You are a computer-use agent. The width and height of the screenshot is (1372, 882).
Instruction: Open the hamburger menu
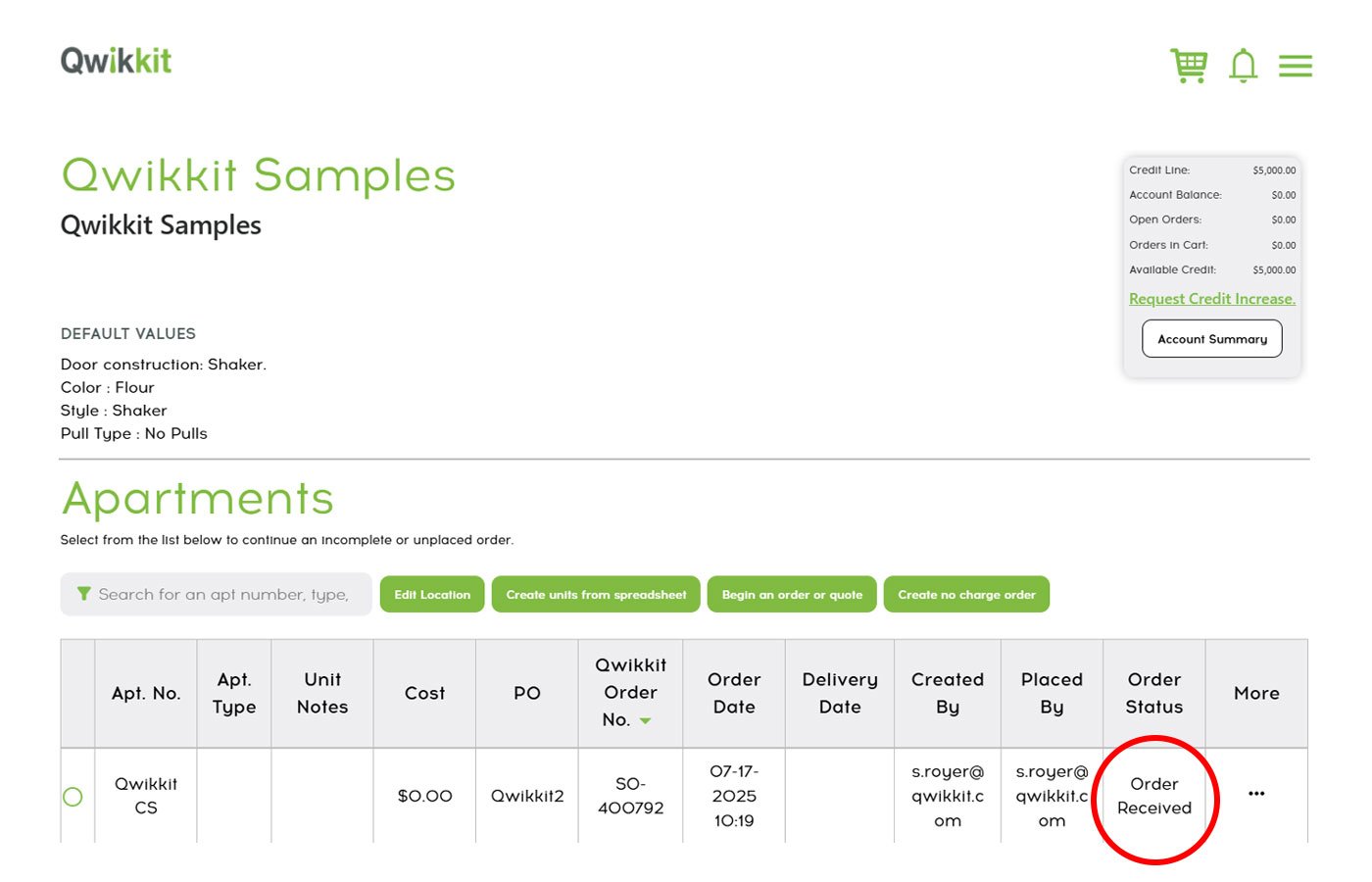[1295, 66]
